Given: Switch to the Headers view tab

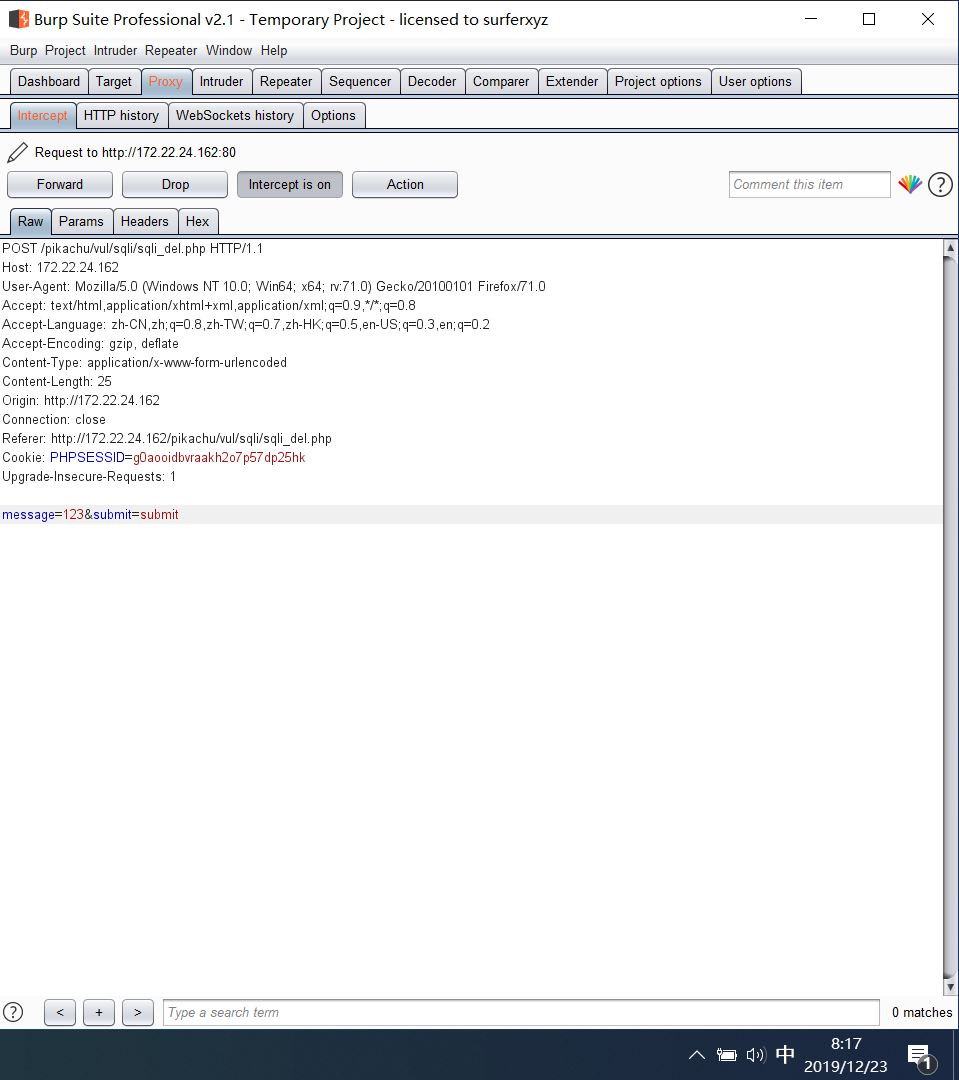Looking at the screenshot, I should pos(145,221).
